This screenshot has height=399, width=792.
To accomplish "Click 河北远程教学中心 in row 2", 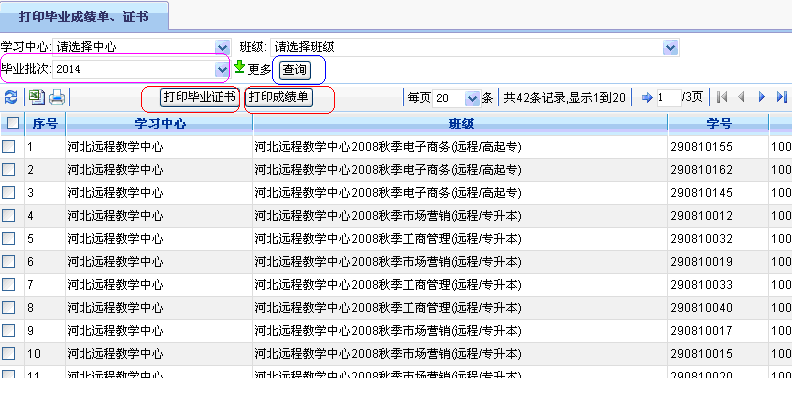I will point(115,170).
